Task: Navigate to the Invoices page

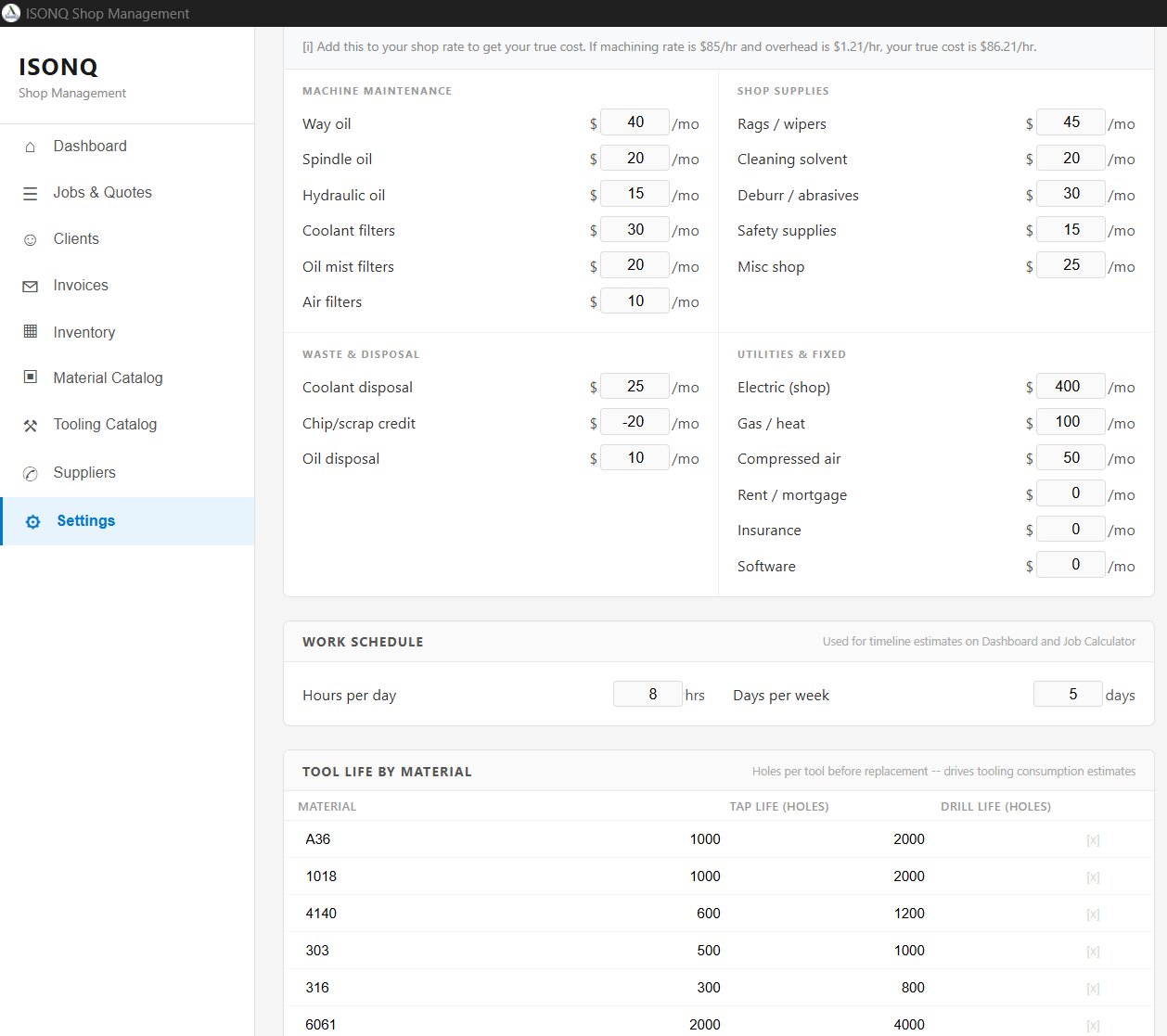Action: click(80, 285)
